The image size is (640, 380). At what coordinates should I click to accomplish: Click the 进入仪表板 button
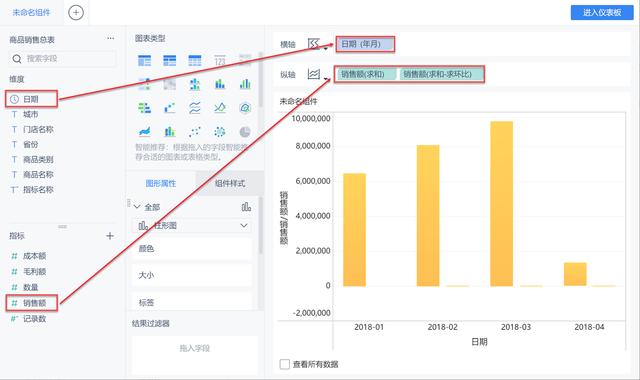pos(602,13)
